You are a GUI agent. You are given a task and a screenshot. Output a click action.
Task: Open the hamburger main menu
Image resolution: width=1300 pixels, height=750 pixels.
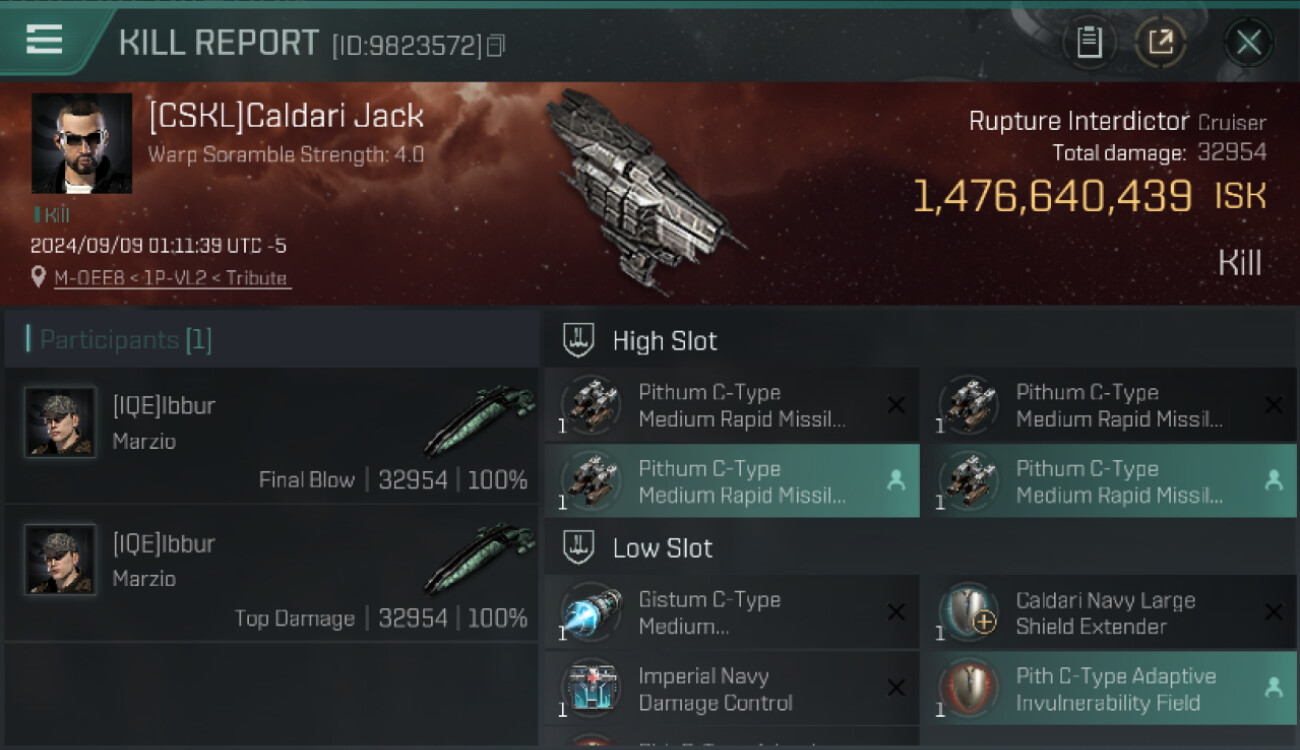[x=44, y=39]
